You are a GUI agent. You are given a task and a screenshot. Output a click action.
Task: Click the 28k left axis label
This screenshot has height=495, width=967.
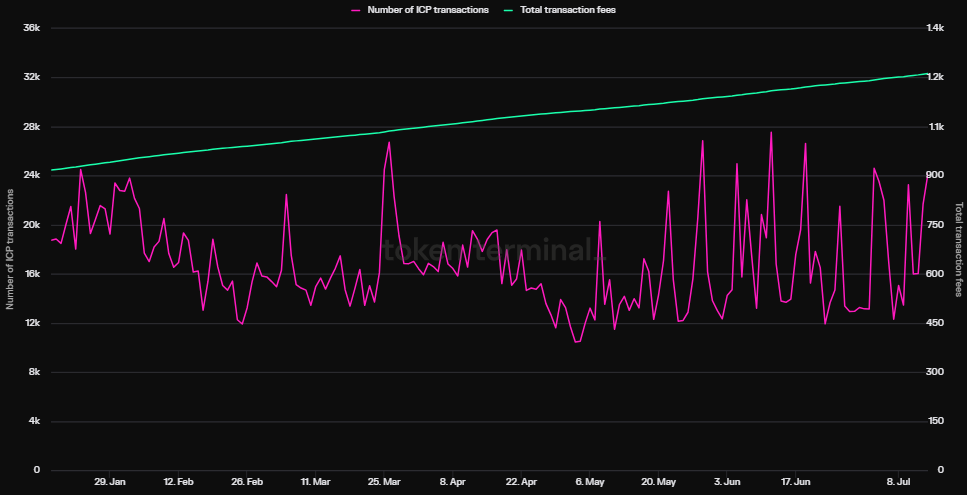coord(31,127)
